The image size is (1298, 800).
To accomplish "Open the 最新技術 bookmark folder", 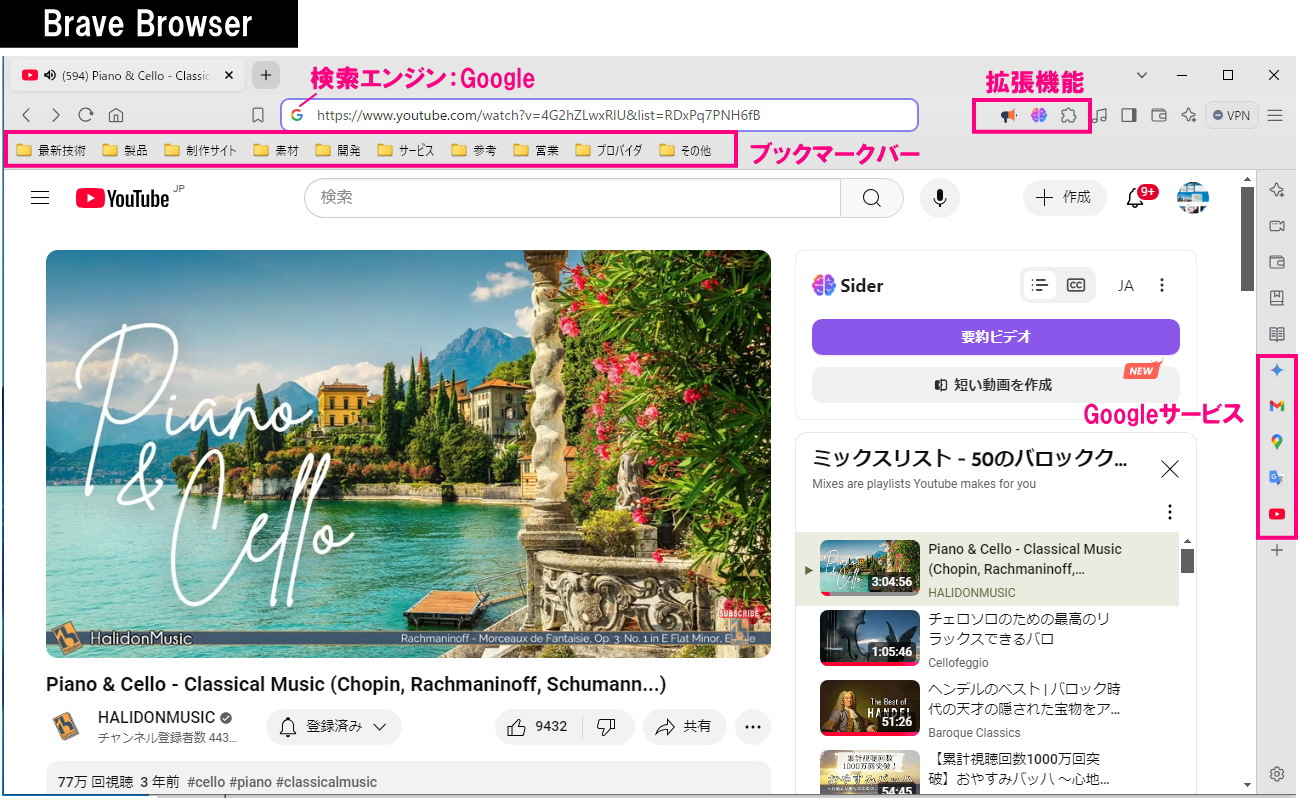I will tap(52, 151).
